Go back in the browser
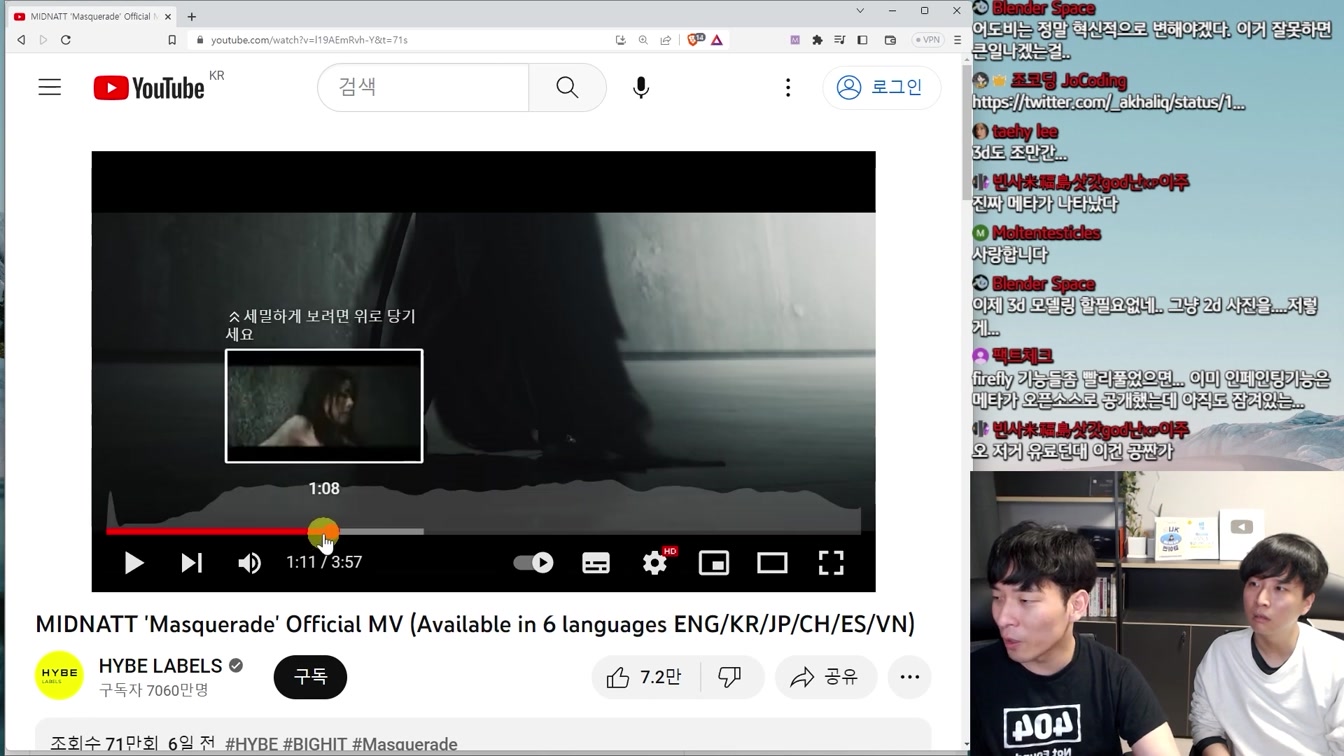The image size is (1344, 756). 21,40
